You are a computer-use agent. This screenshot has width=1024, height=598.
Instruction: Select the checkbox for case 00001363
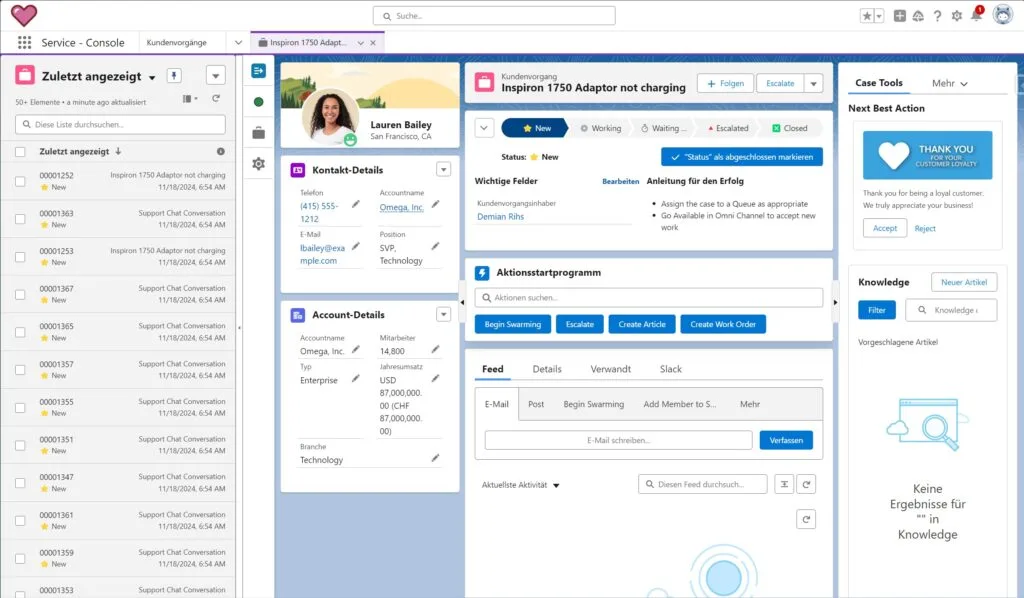[20, 219]
